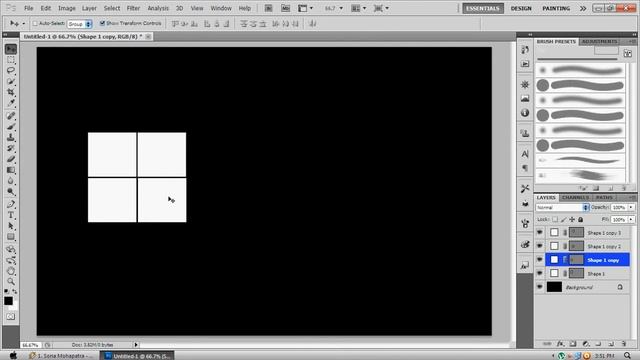The height and width of the screenshot is (360, 640).
Task: Select the Quick Selection tool
Action: [x=11, y=81]
